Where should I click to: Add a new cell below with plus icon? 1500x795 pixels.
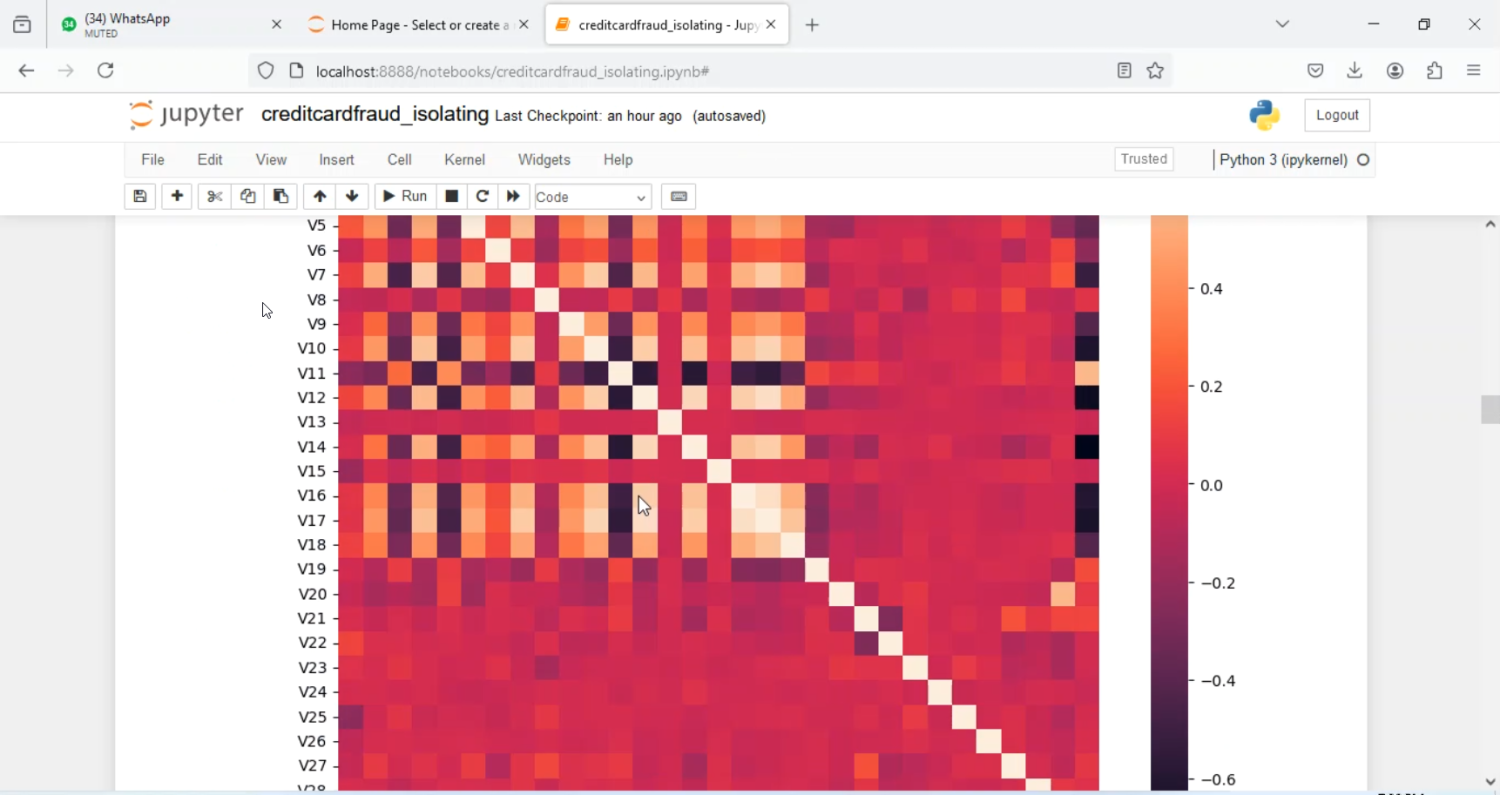pos(176,196)
